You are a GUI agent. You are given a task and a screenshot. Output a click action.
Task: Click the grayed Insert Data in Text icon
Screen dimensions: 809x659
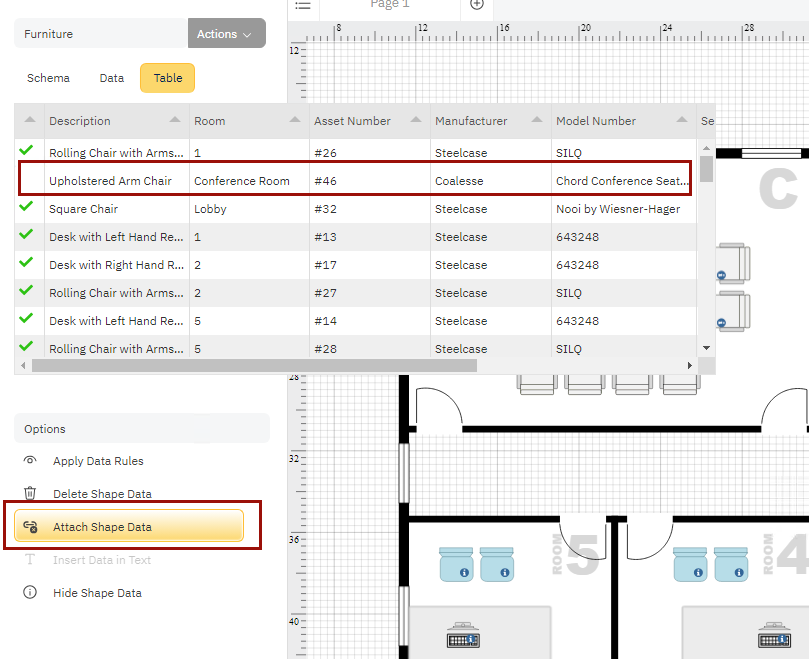coord(30,560)
